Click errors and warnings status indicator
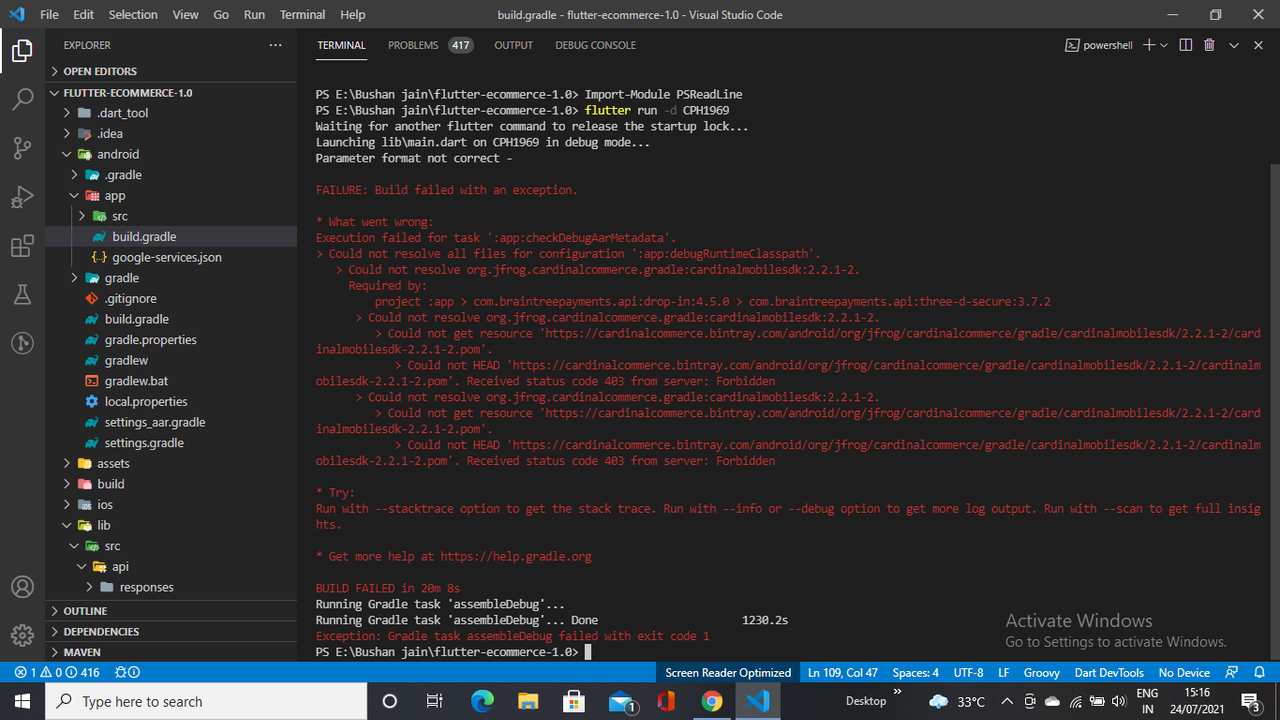Viewport: 1280px width, 720px height. [x=57, y=673]
